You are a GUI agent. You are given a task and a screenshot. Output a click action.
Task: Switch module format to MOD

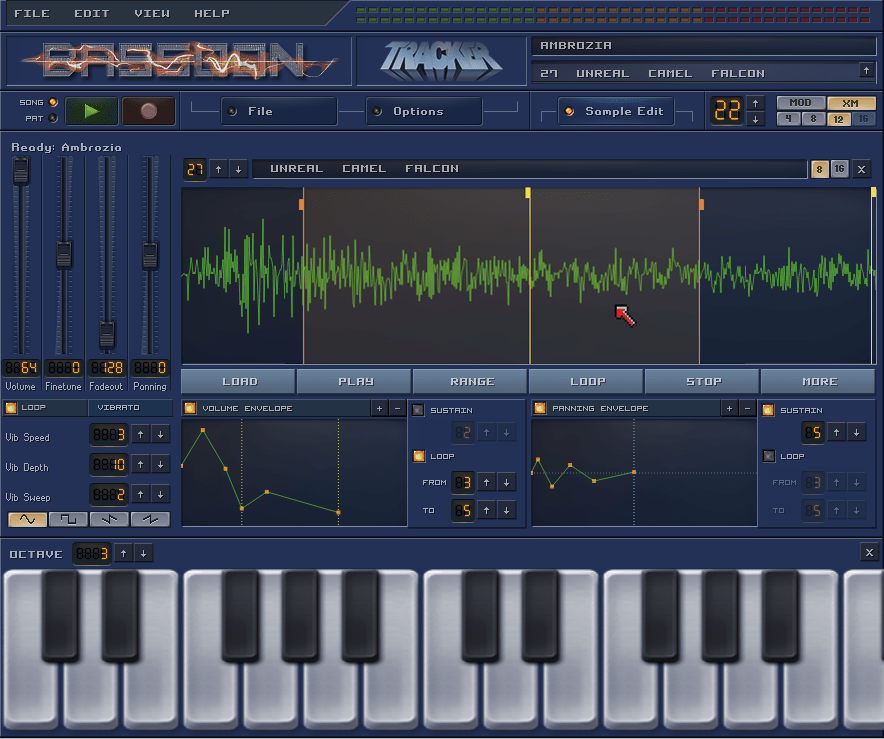(x=801, y=102)
